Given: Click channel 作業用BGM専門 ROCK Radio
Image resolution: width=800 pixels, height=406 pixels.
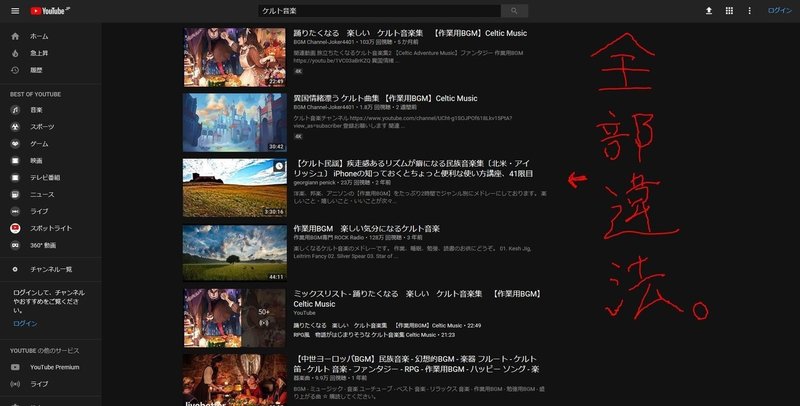Looking at the screenshot, I should click(329, 238).
